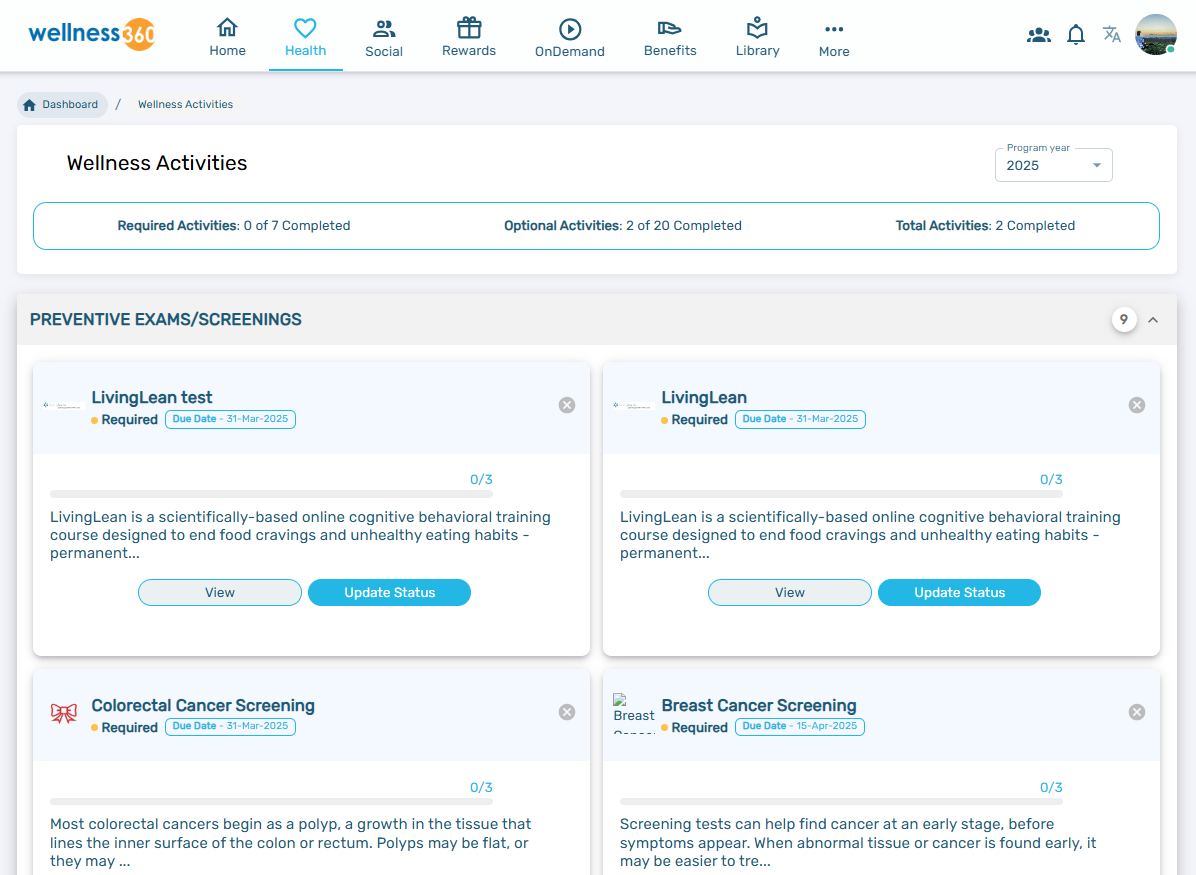Click View on LivingLean test card
The image size is (1196, 875).
click(x=220, y=592)
